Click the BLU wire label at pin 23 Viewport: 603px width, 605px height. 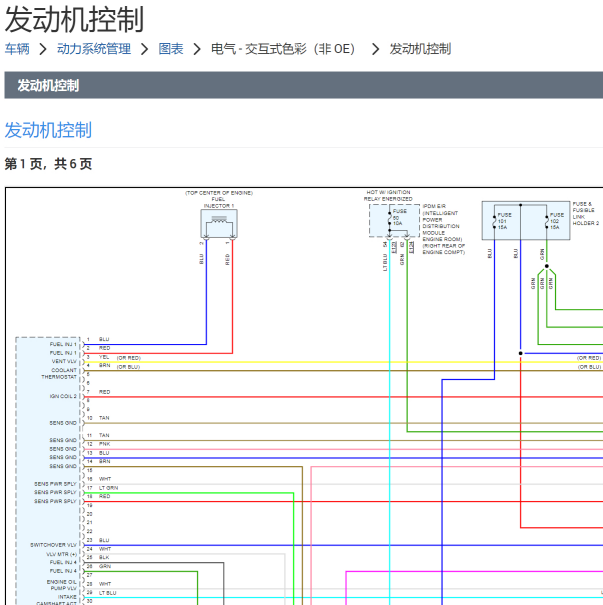[104, 540]
